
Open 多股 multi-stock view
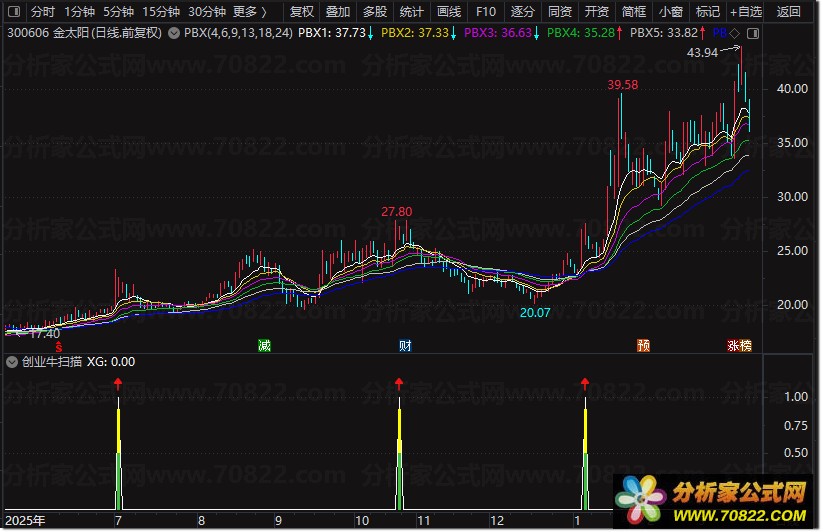pos(375,12)
